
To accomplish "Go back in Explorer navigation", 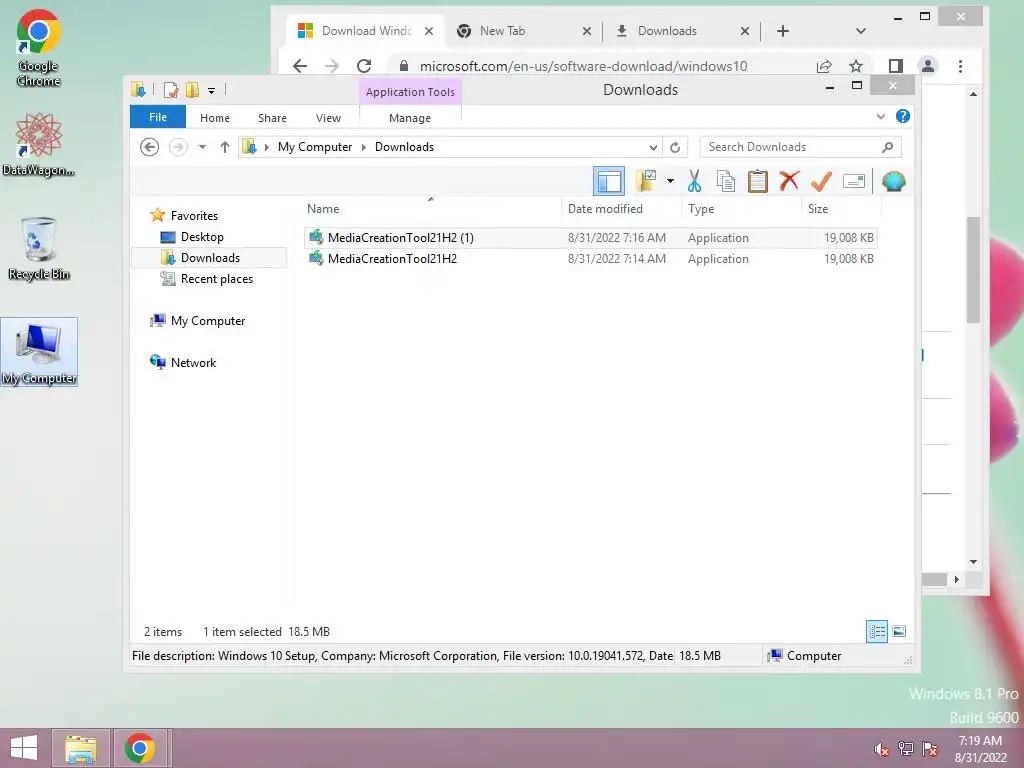I will tap(150, 147).
